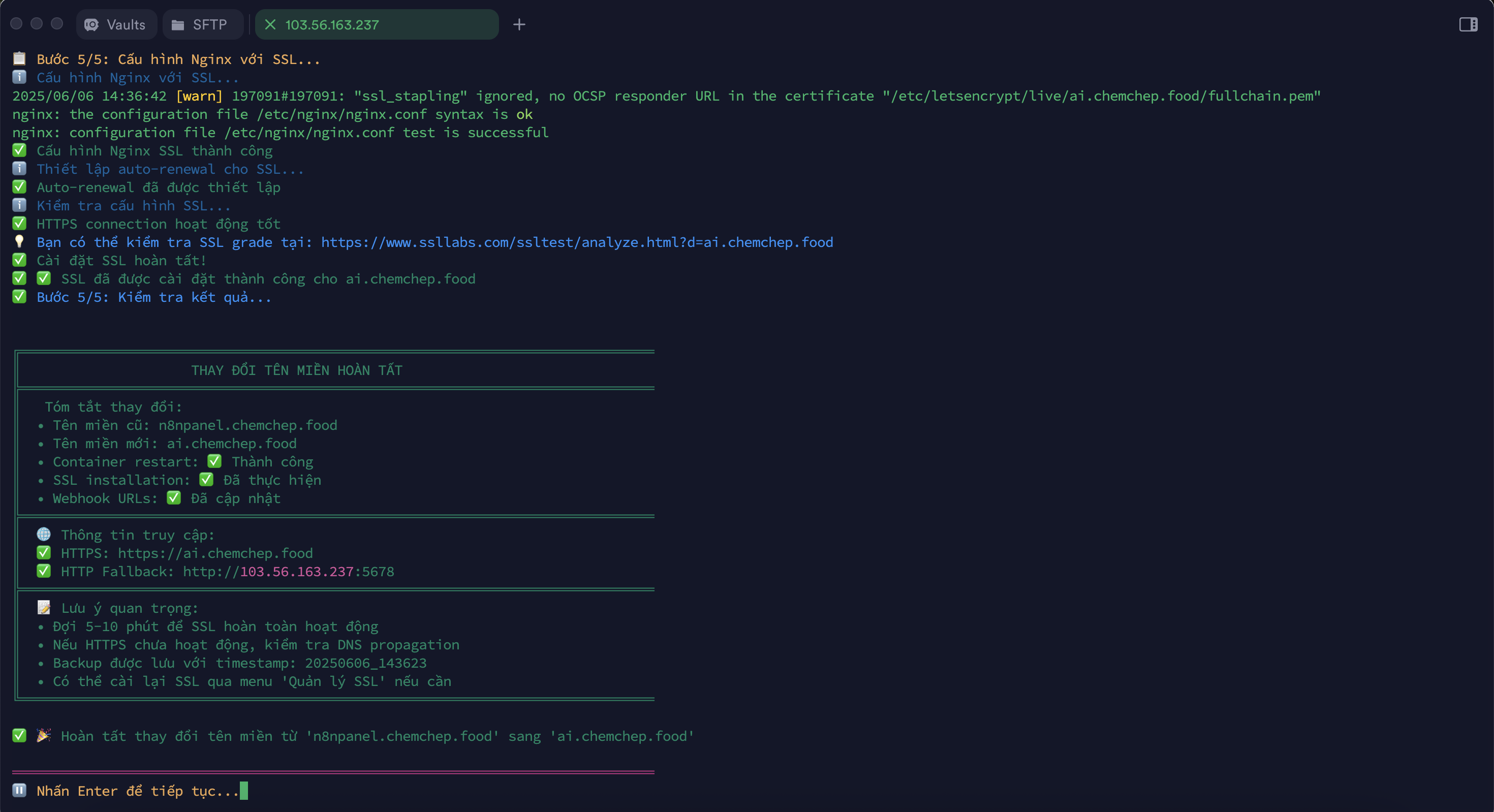The width and height of the screenshot is (1494, 812).
Task: Click the Vaults safe icon
Action: pyautogui.click(x=91, y=25)
